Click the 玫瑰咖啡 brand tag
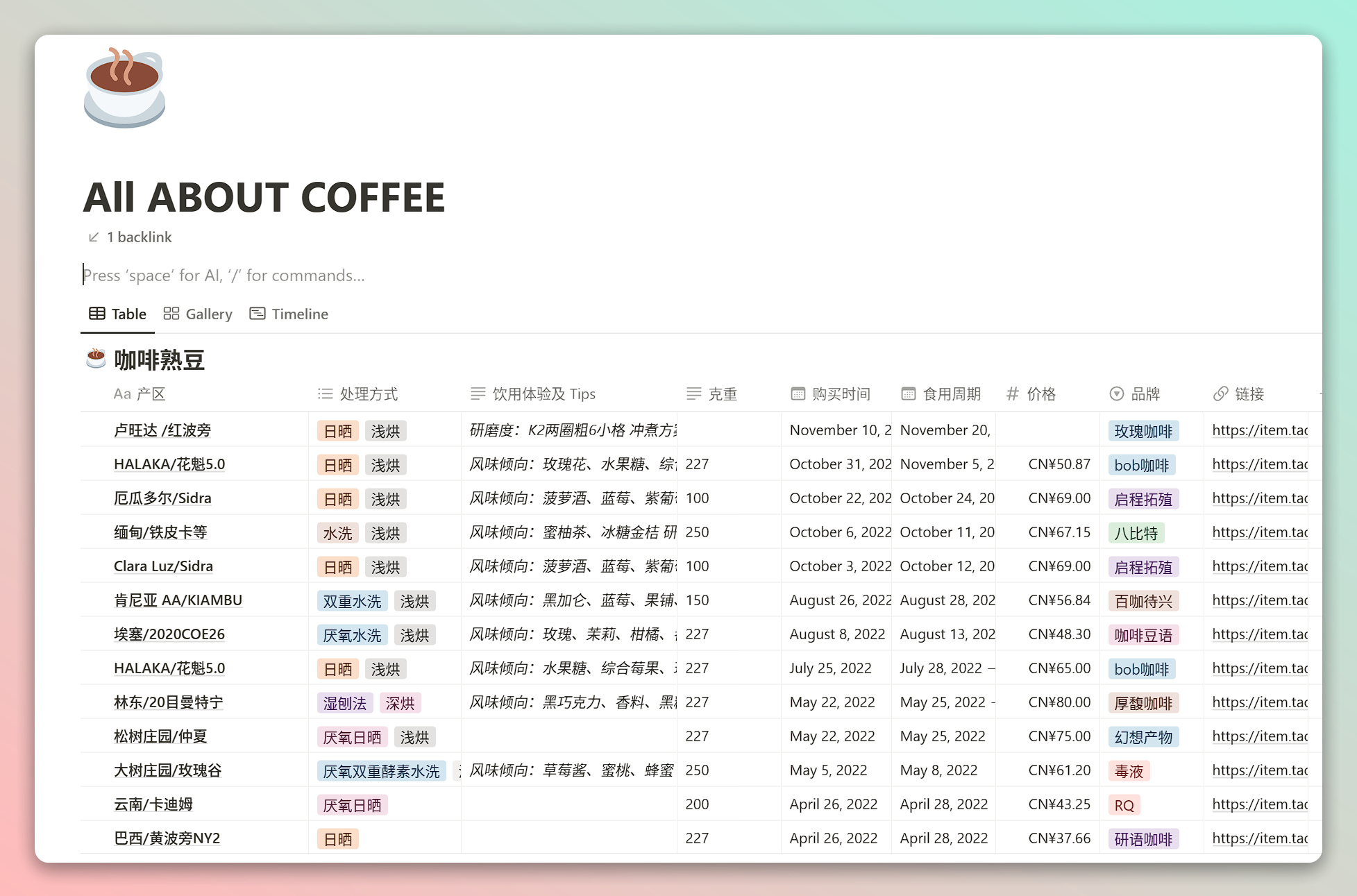The height and width of the screenshot is (896, 1357). click(x=1143, y=431)
